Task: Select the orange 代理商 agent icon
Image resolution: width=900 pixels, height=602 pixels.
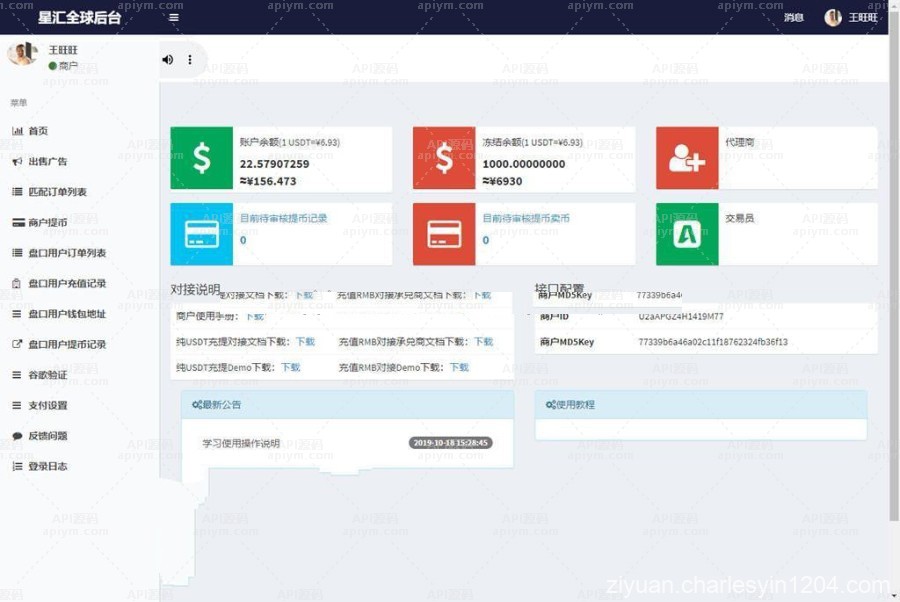Action: pos(686,158)
